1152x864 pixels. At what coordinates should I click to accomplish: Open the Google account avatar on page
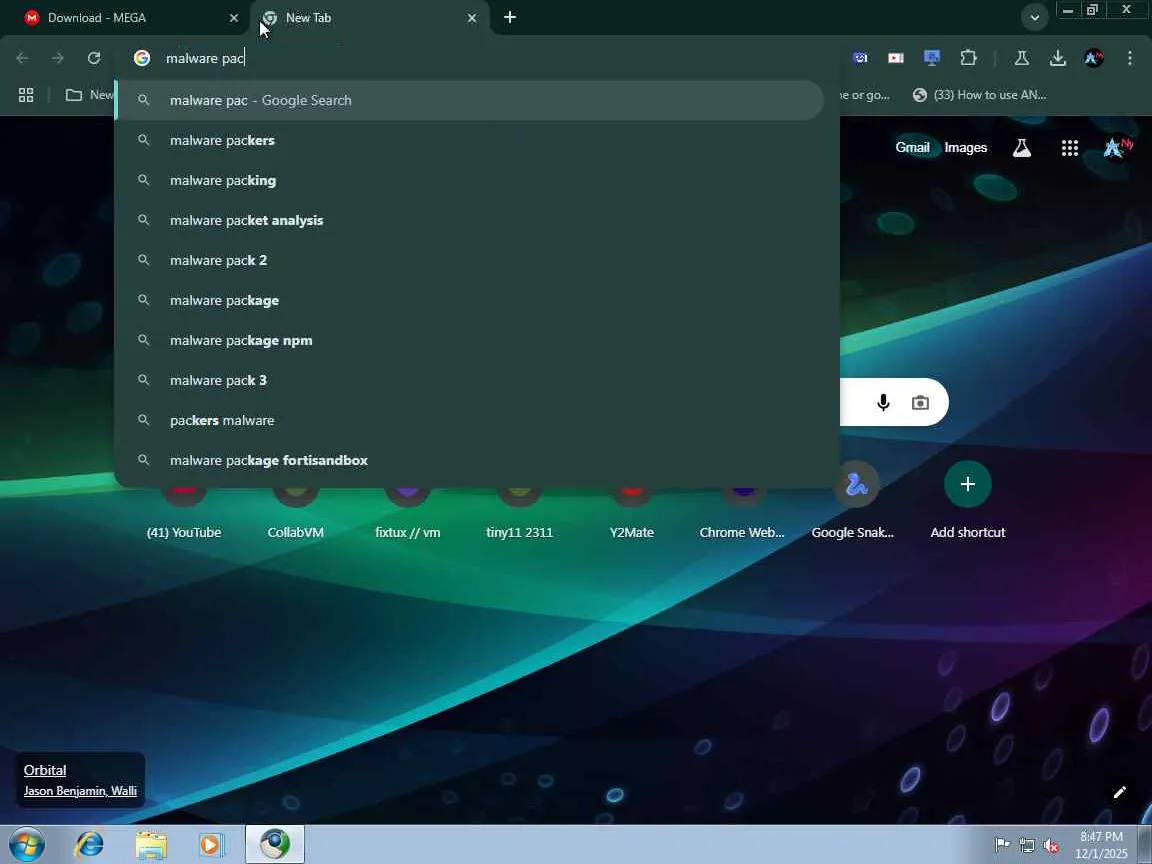click(1117, 148)
